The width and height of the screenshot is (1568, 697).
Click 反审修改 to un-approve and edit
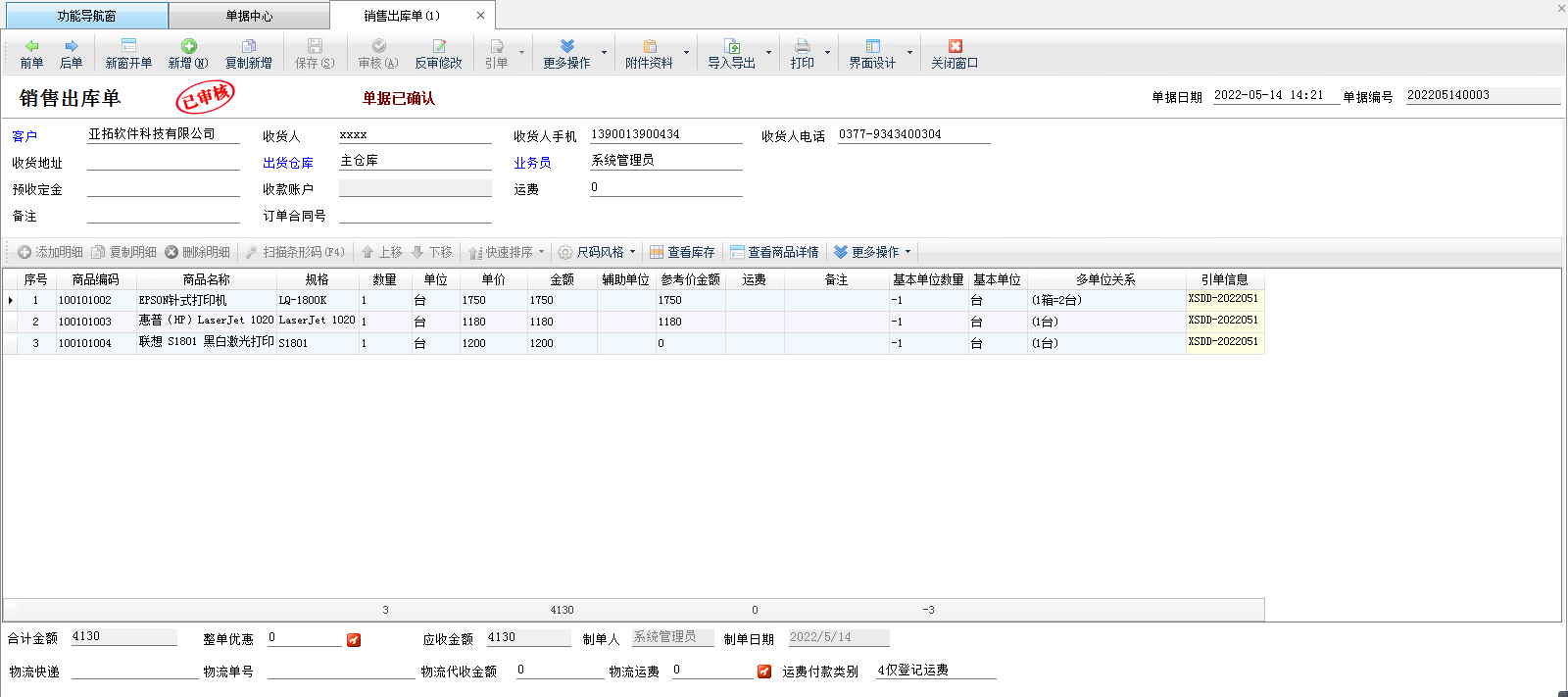(438, 53)
